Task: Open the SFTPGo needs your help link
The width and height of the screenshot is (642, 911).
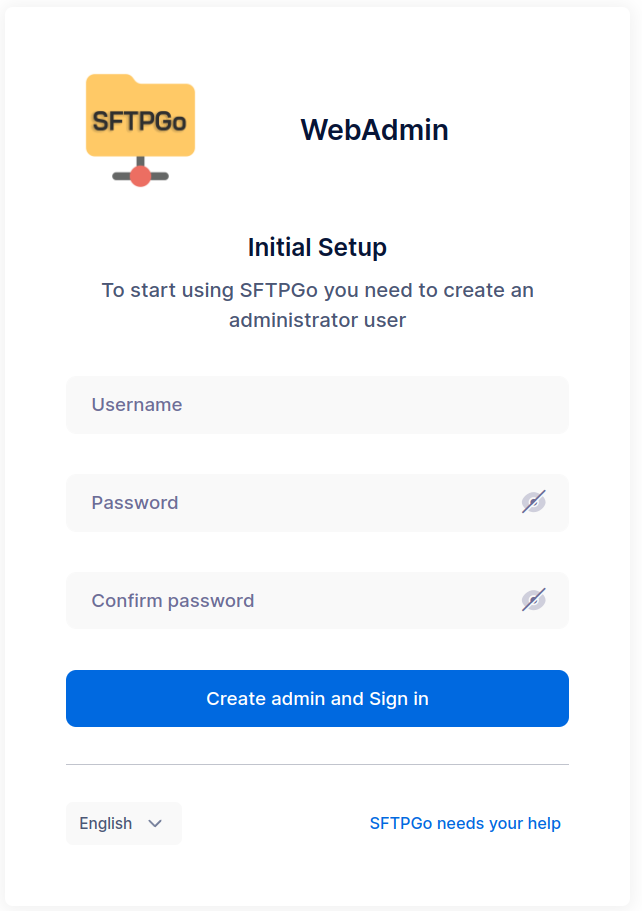Action: pyautogui.click(x=465, y=823)
